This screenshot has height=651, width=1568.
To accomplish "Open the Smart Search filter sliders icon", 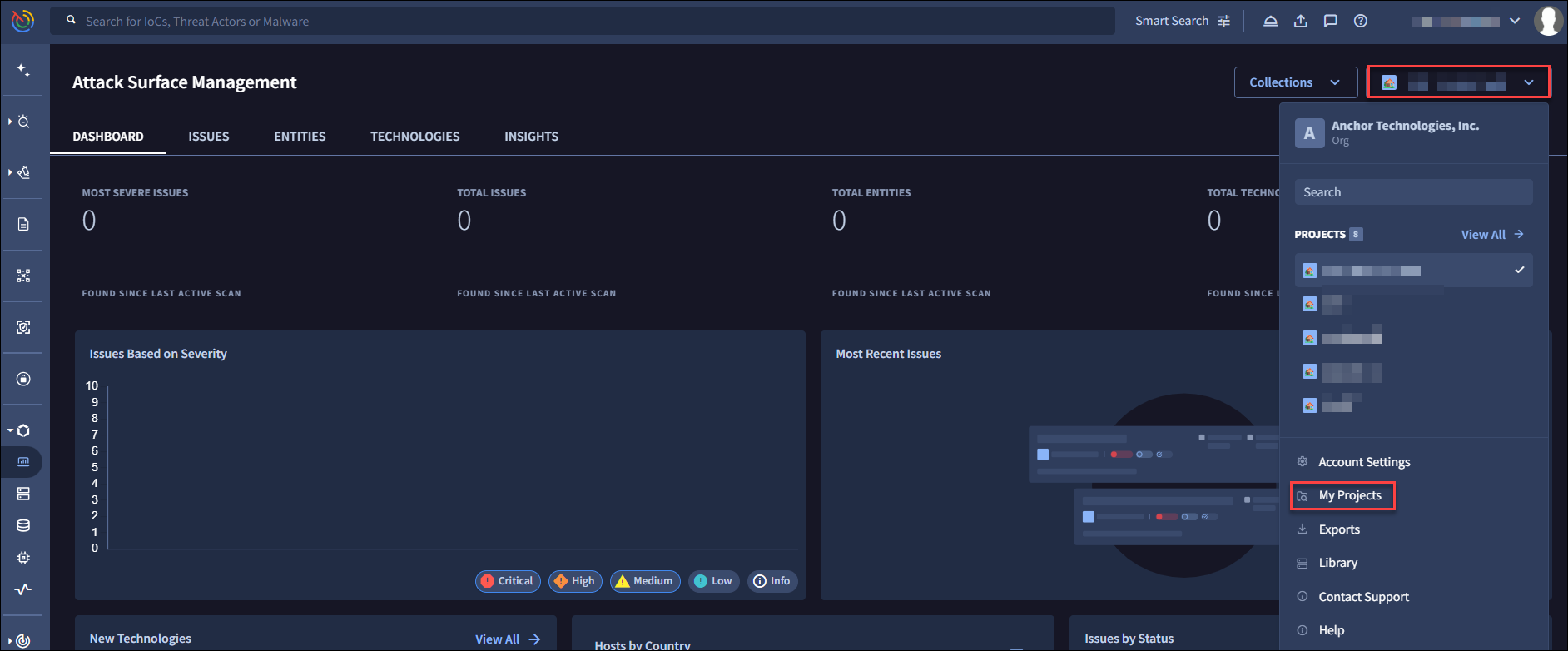I will (1223, 22).
